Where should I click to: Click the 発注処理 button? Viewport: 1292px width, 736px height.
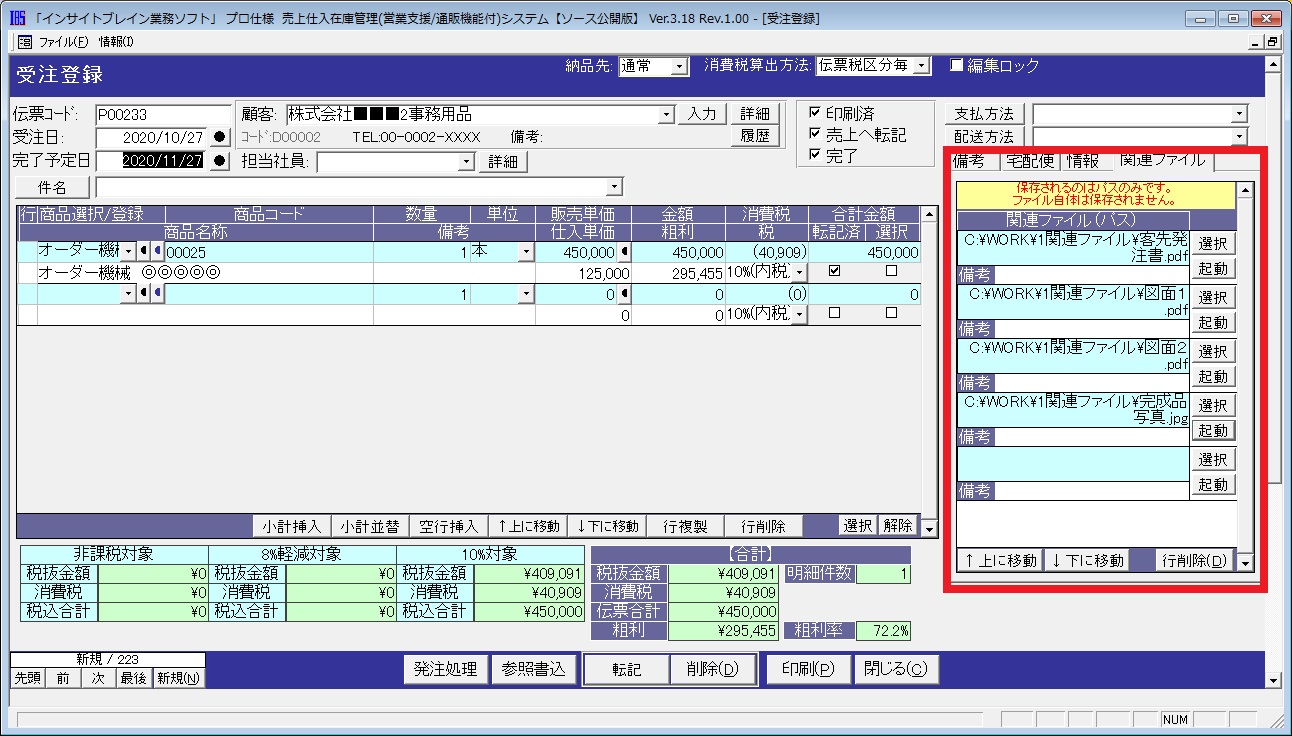pyautogui.click(x=446, y=670)
